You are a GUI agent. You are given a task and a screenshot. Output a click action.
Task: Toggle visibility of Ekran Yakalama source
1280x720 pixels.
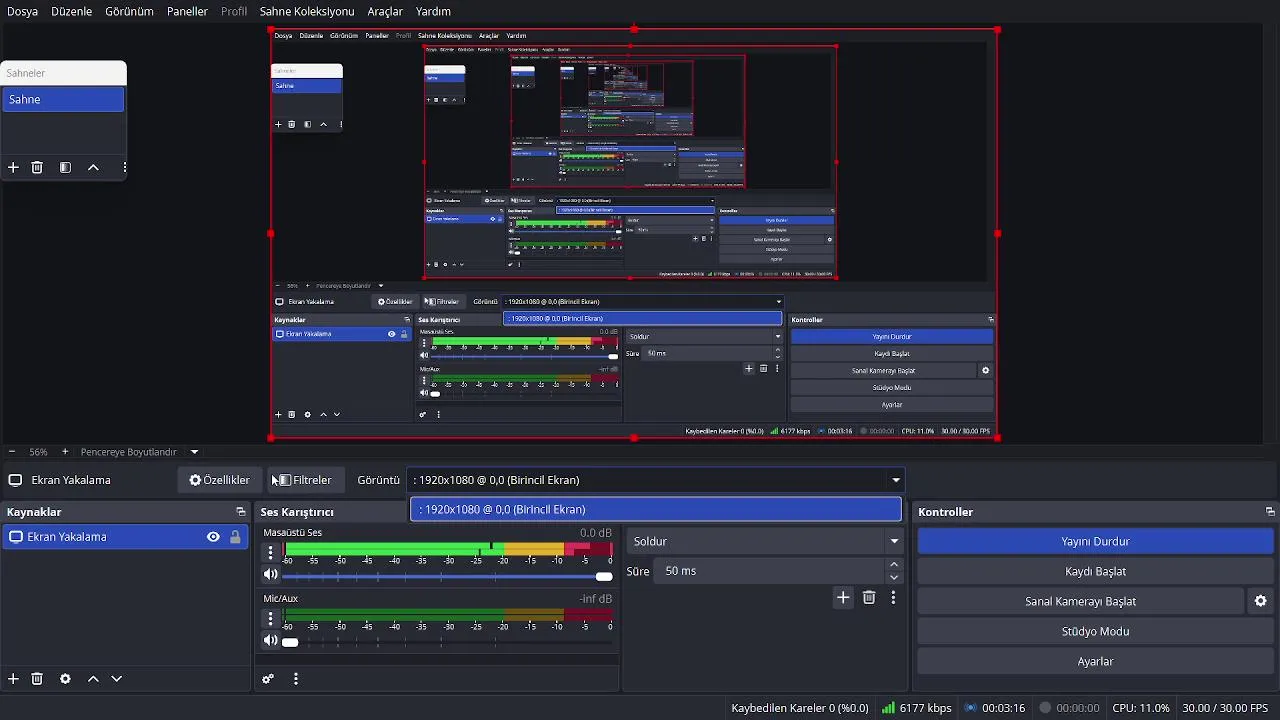(213, 537)
